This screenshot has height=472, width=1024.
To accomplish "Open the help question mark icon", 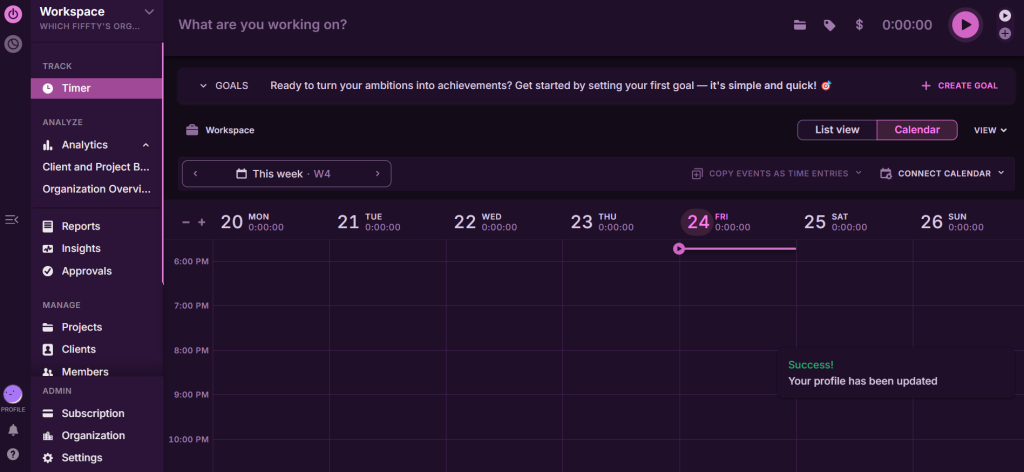I will click(x=13, y=453).
